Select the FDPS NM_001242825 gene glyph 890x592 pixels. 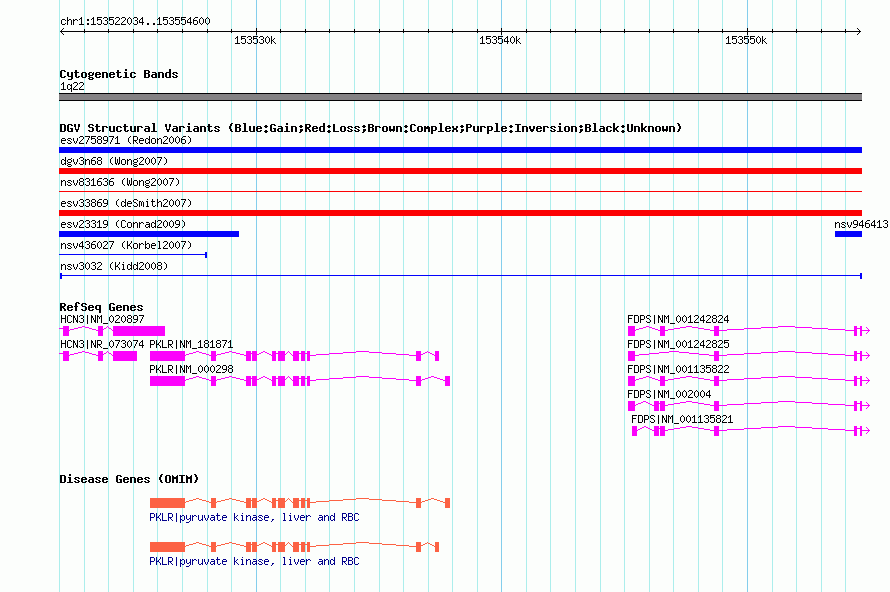click(749, 356)
